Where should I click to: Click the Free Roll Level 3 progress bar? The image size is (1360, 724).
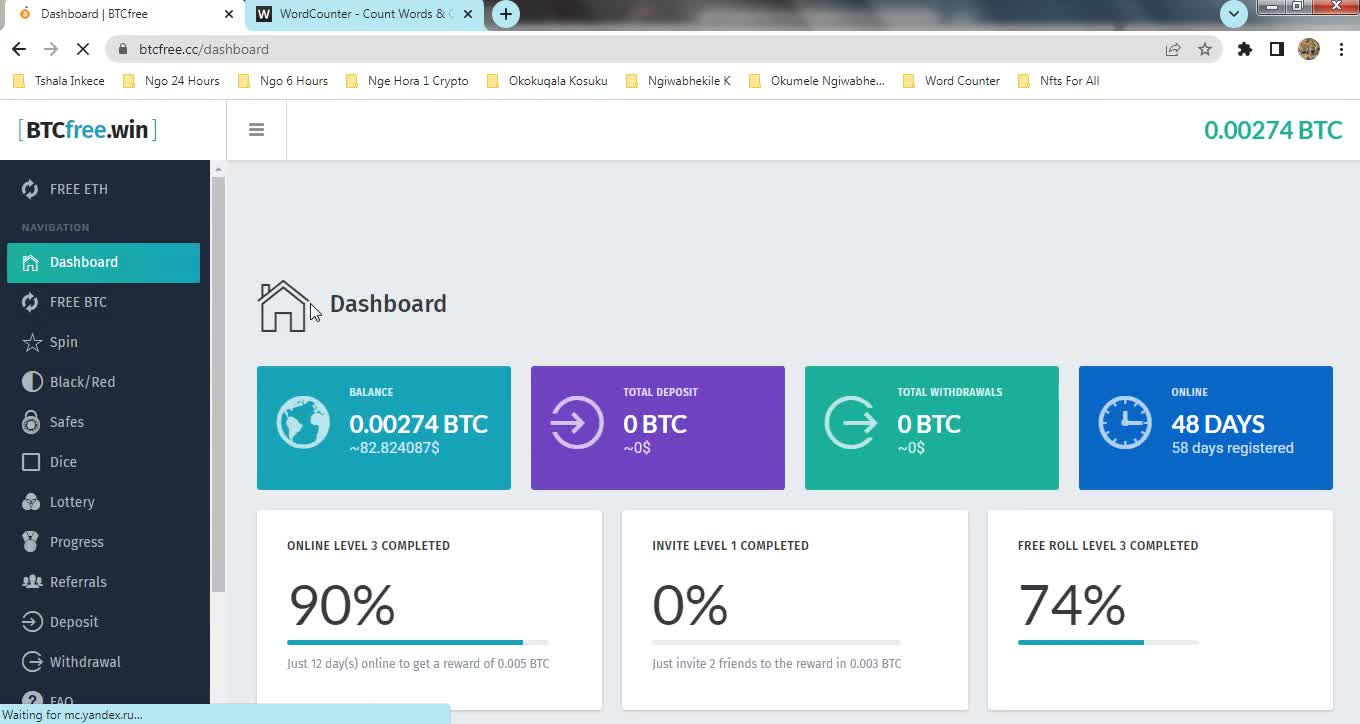click(1108, 642)
